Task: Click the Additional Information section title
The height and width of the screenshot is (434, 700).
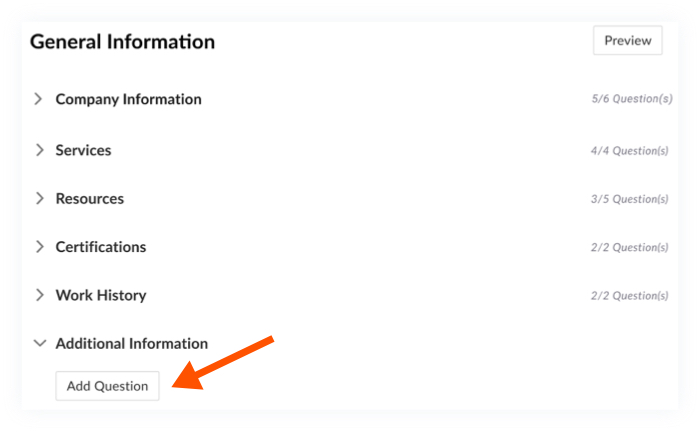Action: click(x=132, y=343)
